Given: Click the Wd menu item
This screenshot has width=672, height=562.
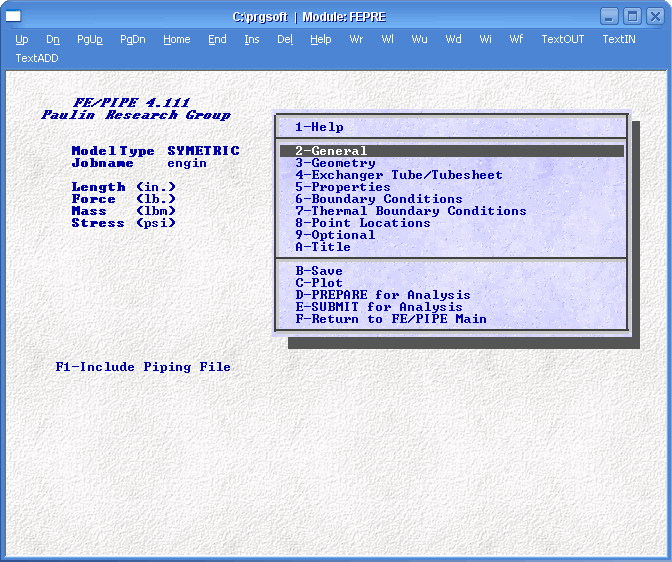Looking at the screenshot, I should point(453,39).
